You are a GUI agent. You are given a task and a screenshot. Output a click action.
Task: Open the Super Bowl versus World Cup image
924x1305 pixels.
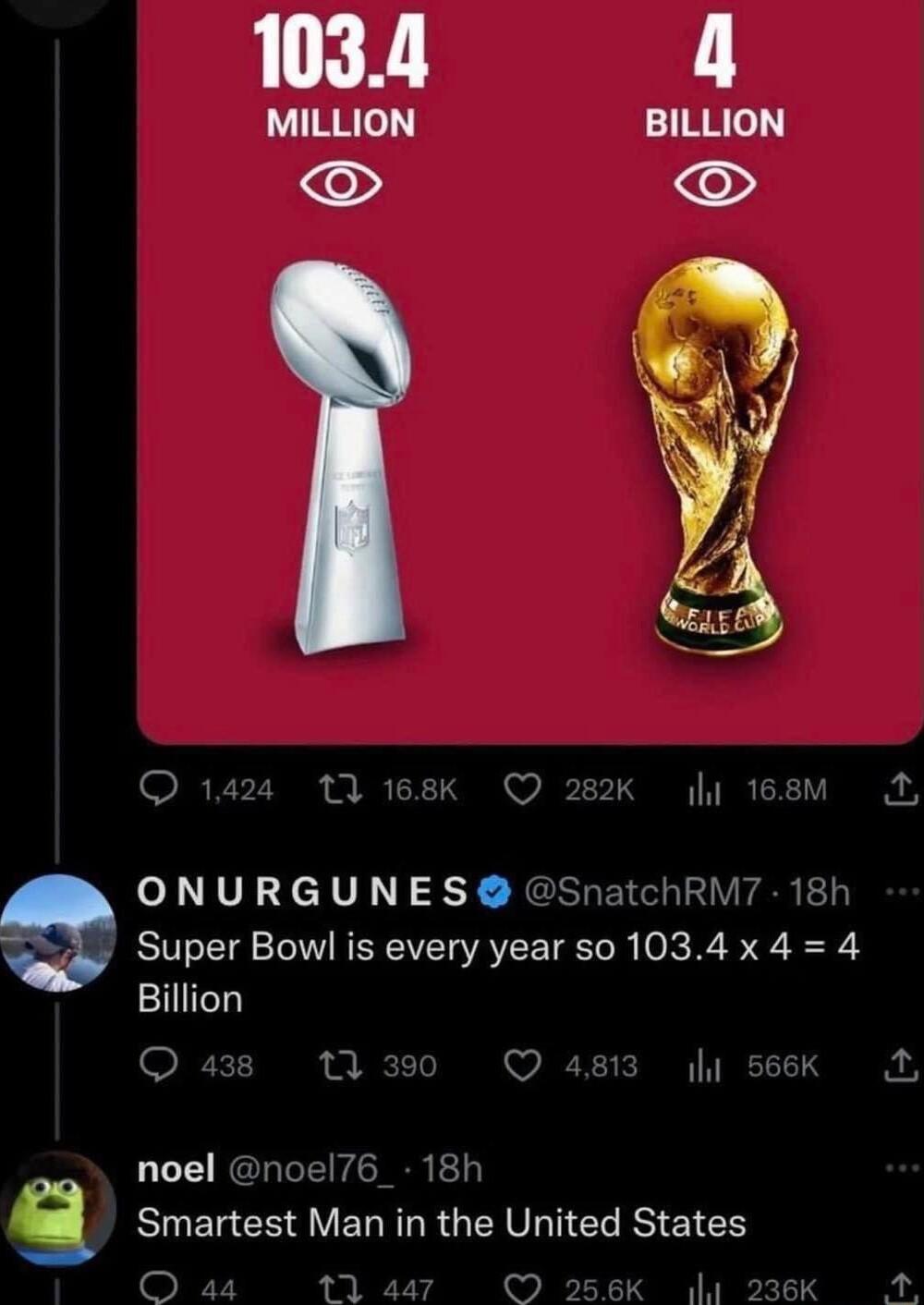(x=529, y=370)
